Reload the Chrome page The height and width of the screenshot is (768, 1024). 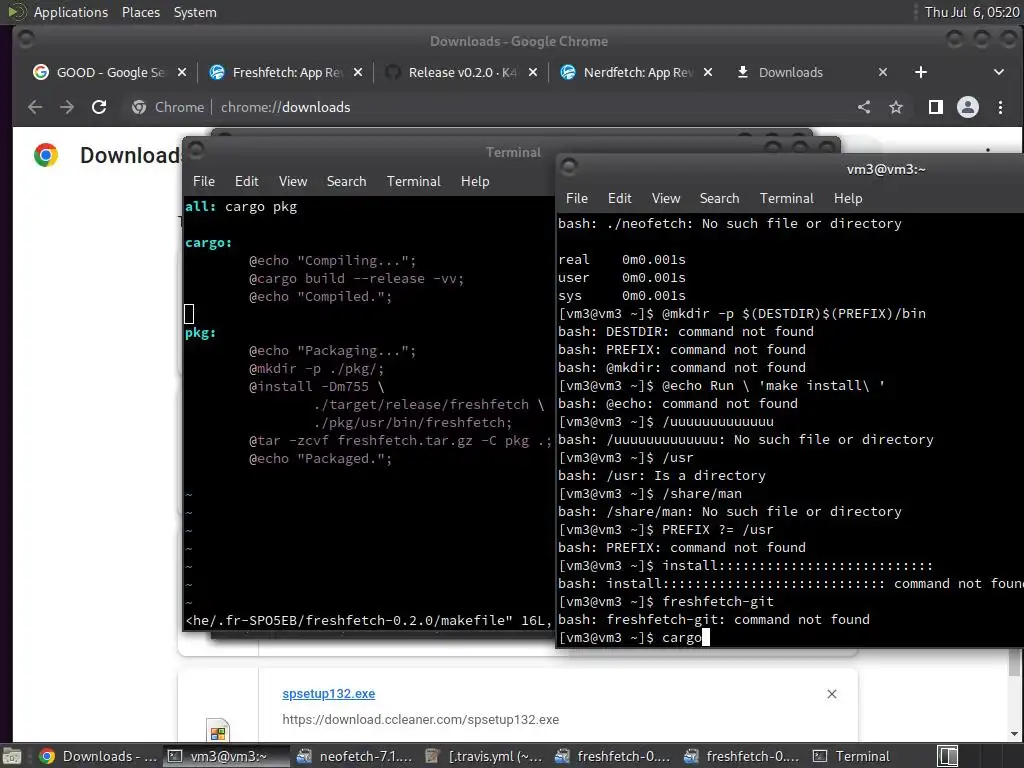pyautogui.click(x=99, y=107)
